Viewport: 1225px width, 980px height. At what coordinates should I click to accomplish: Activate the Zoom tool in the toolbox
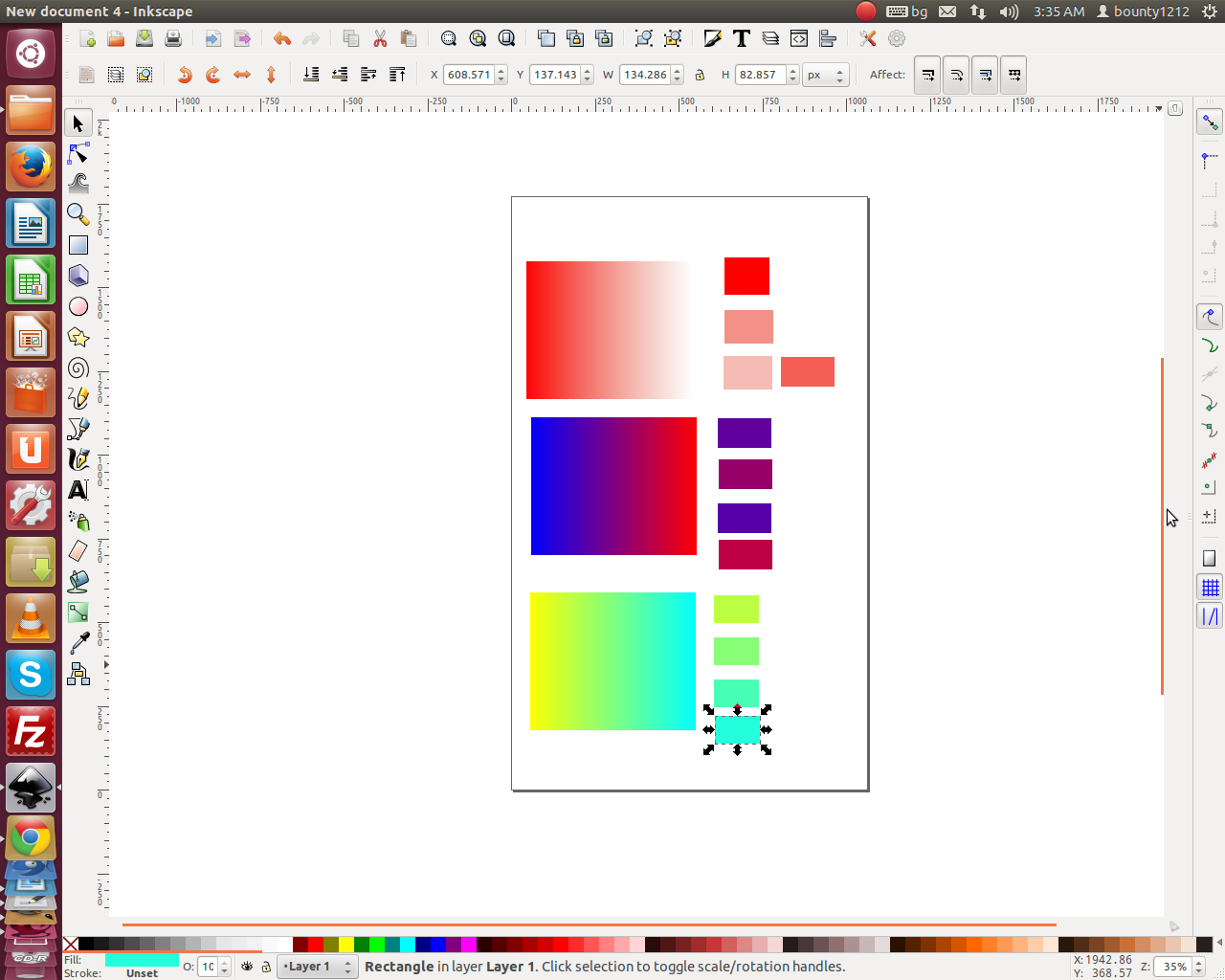[78, 214]
